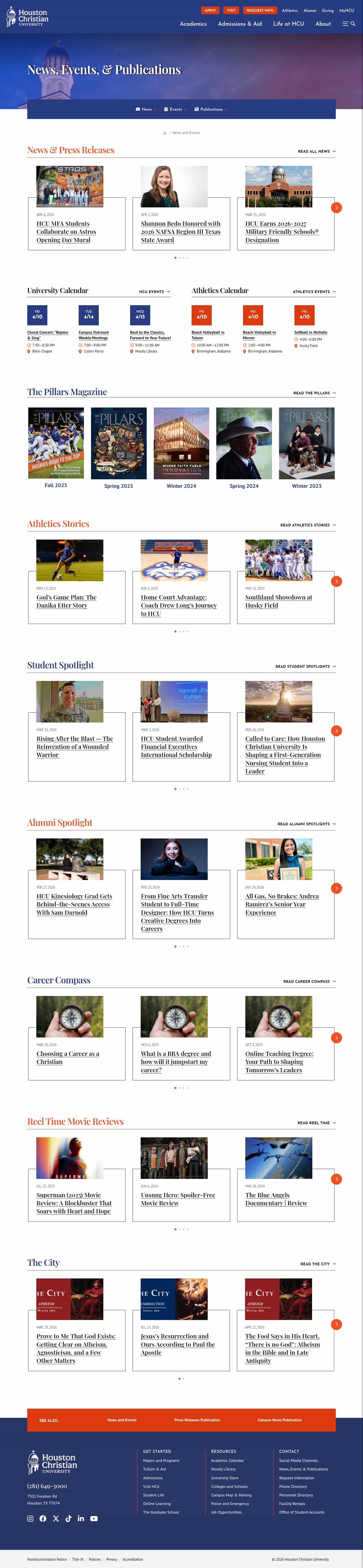Expand the Publications dropdown in section bar
The image size is (363, 1568).
211,110
